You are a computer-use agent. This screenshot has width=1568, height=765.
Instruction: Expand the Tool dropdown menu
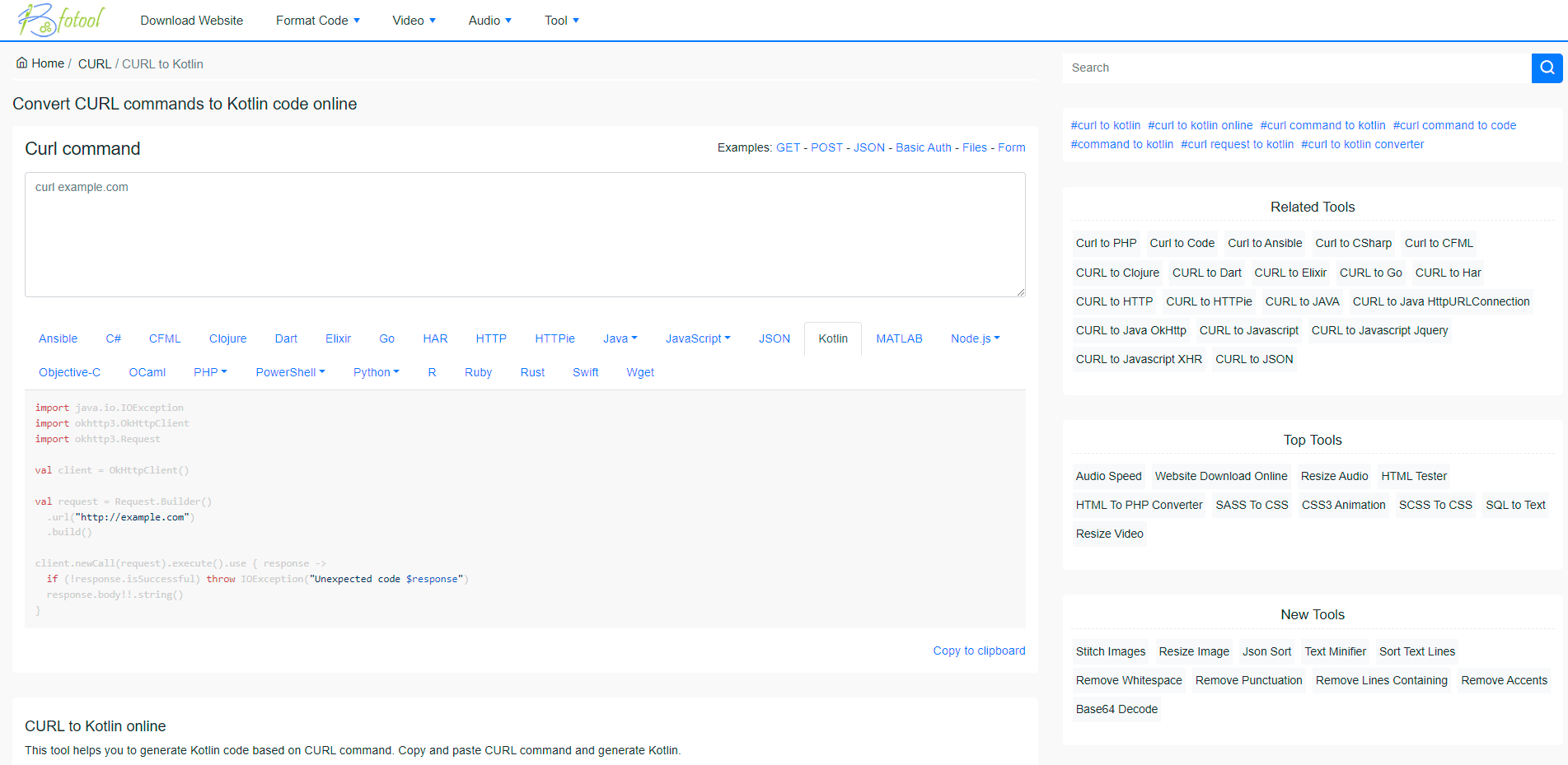[x=561, y=20]
